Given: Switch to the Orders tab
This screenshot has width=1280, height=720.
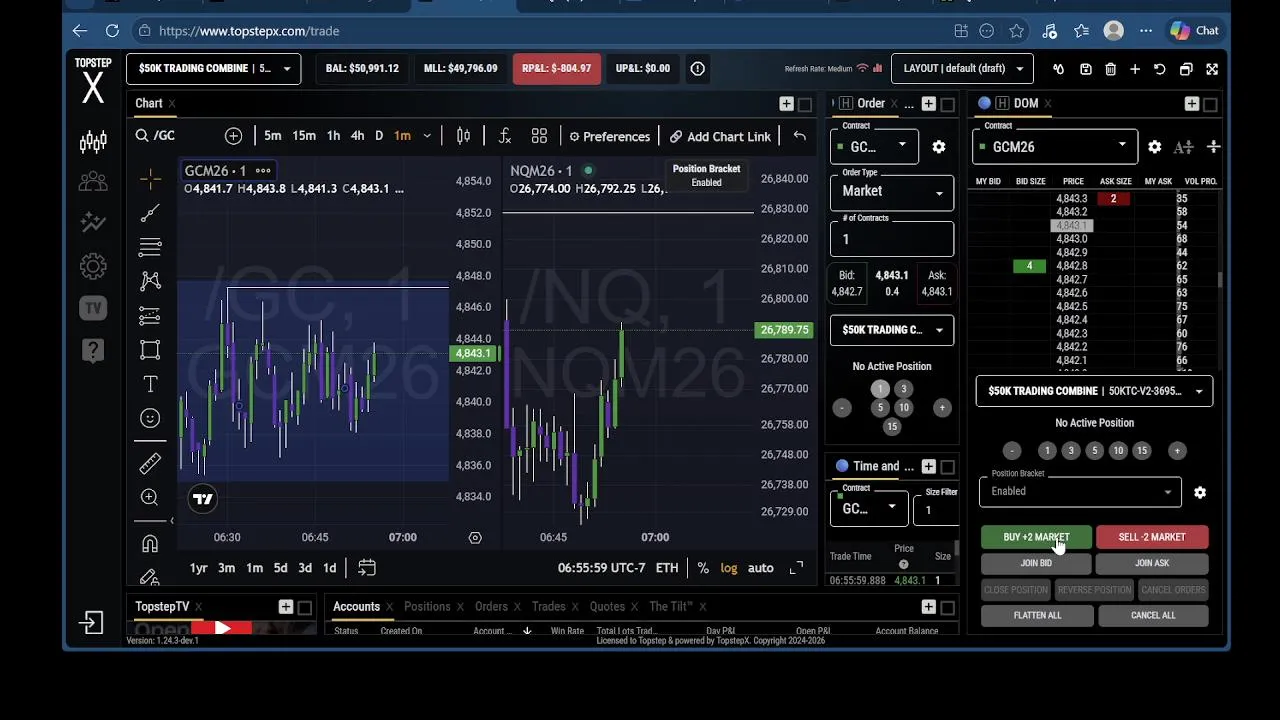Looking at the screenshot, I should [491, 606].
